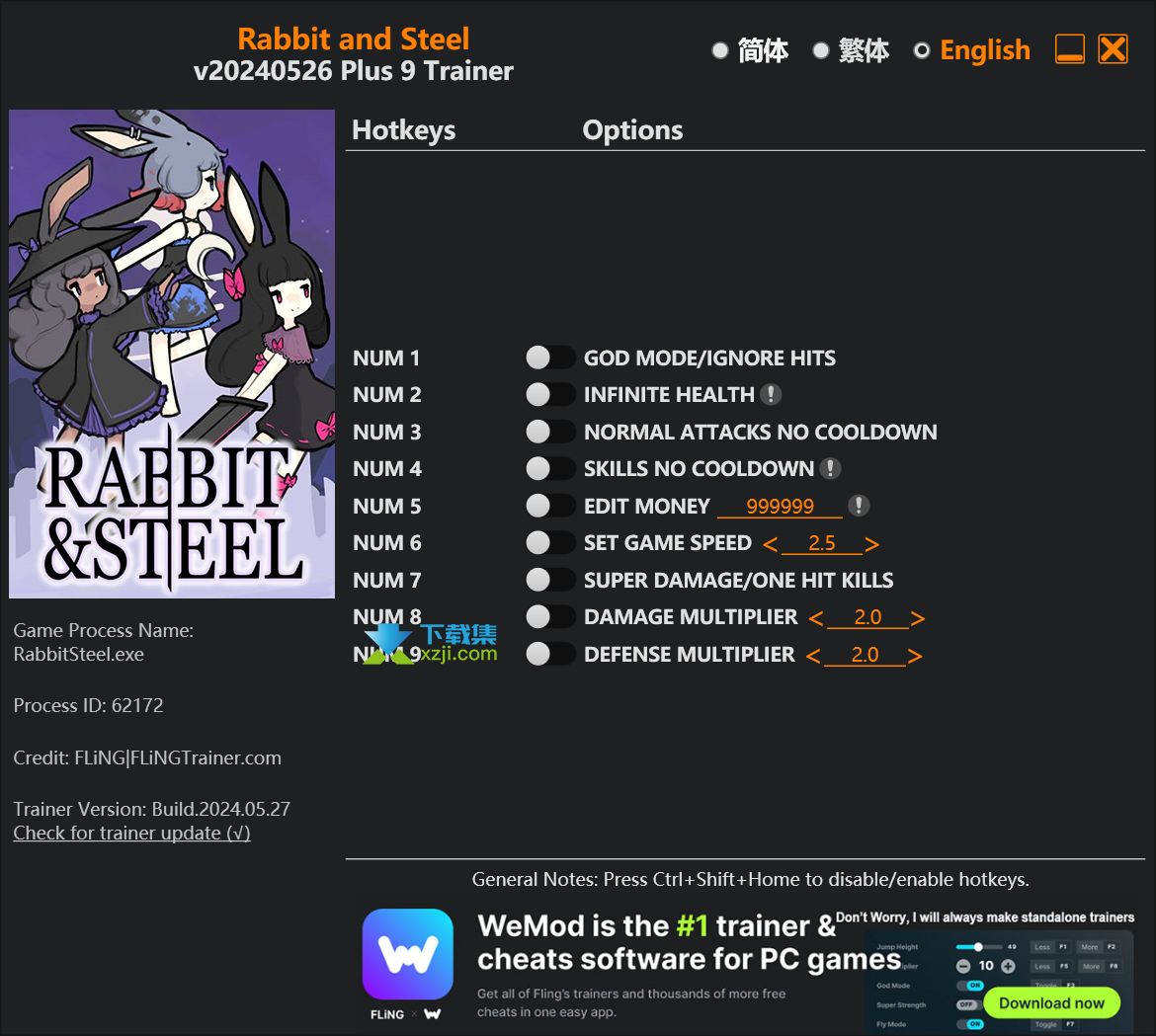Click the Edit Money exclamation info icon
Viewport: 1156px width, 1036px height.
(x=859, y=506)
